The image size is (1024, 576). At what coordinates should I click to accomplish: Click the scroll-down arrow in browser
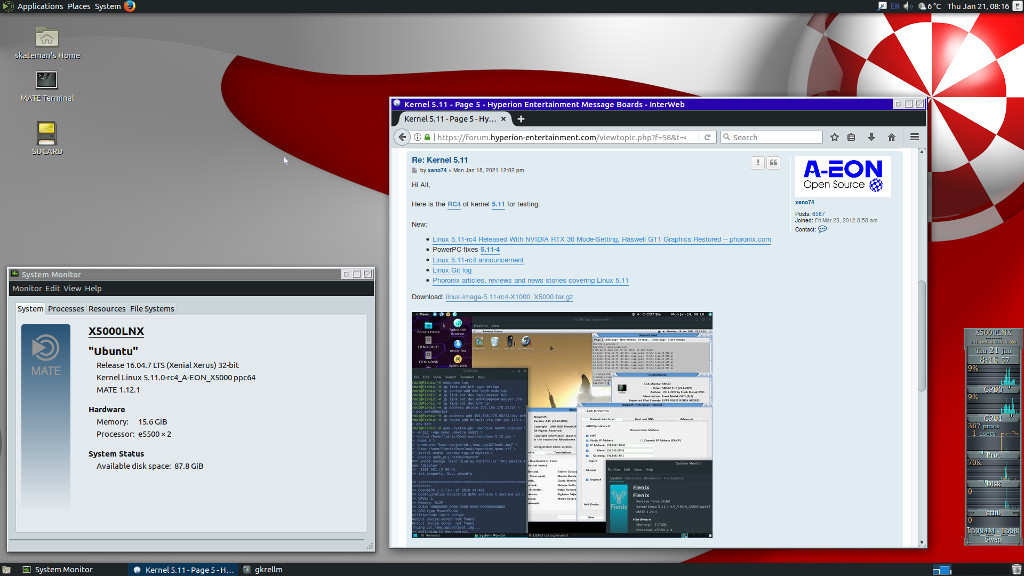[922, 543]
